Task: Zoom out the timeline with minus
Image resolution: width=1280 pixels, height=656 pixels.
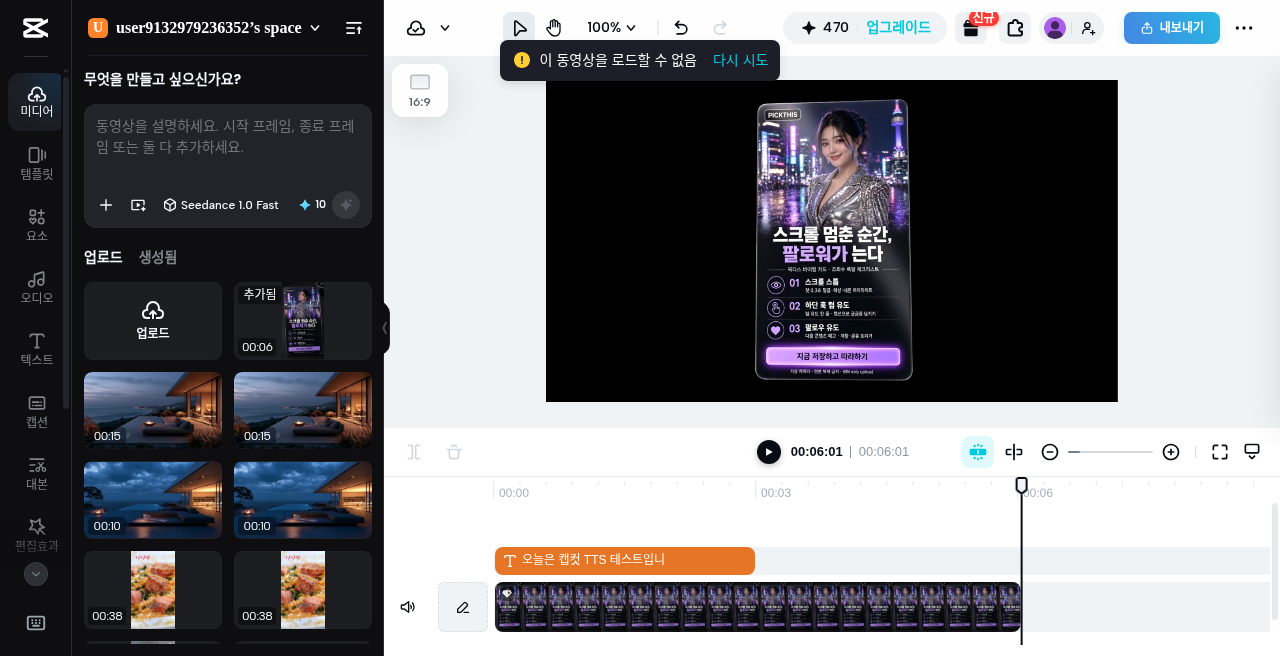Action: click(1050, 452)
